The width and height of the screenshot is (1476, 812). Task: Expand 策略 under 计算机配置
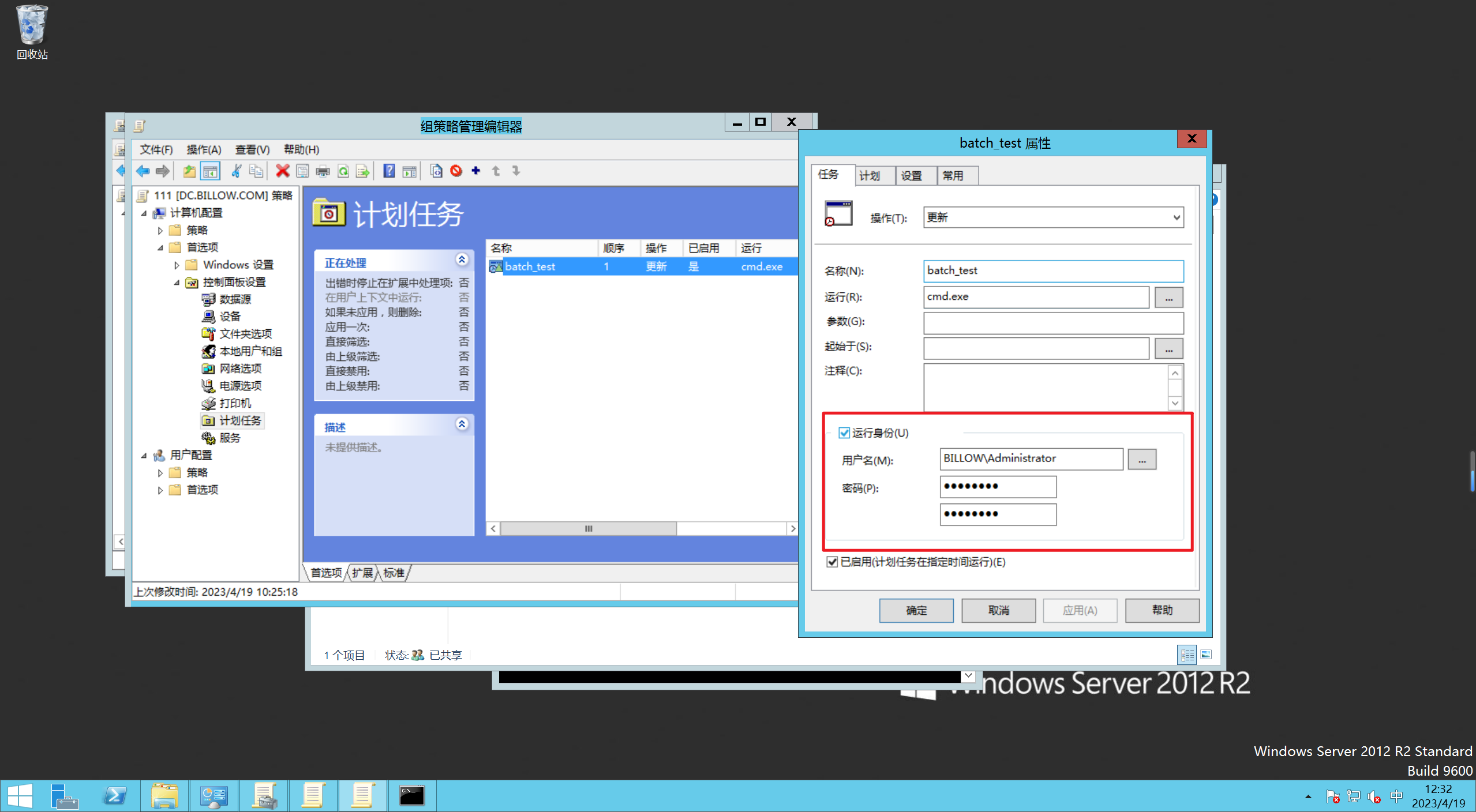coord(160,230)
